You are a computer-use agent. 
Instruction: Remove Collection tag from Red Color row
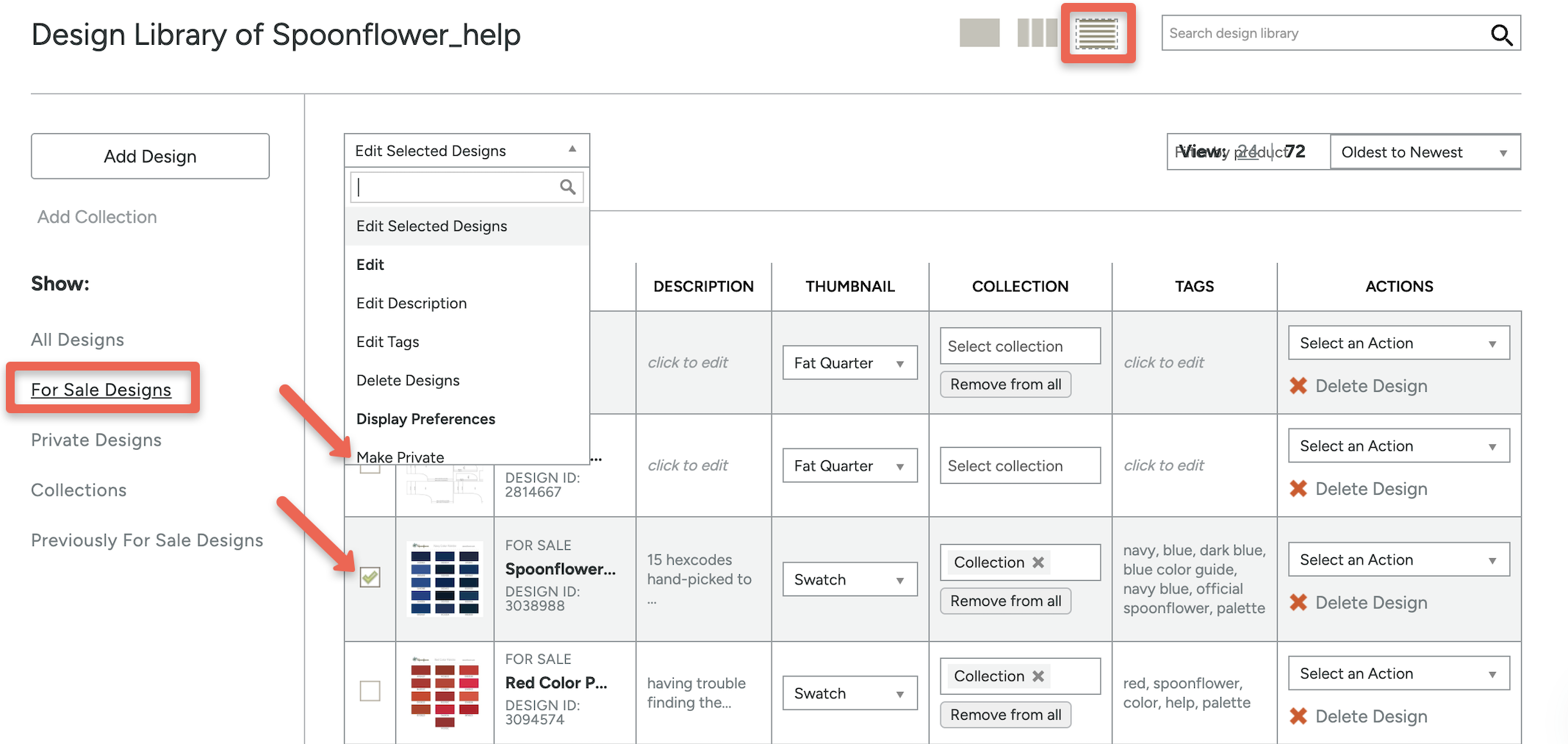pyautogui.click(x=1038, y=676)
